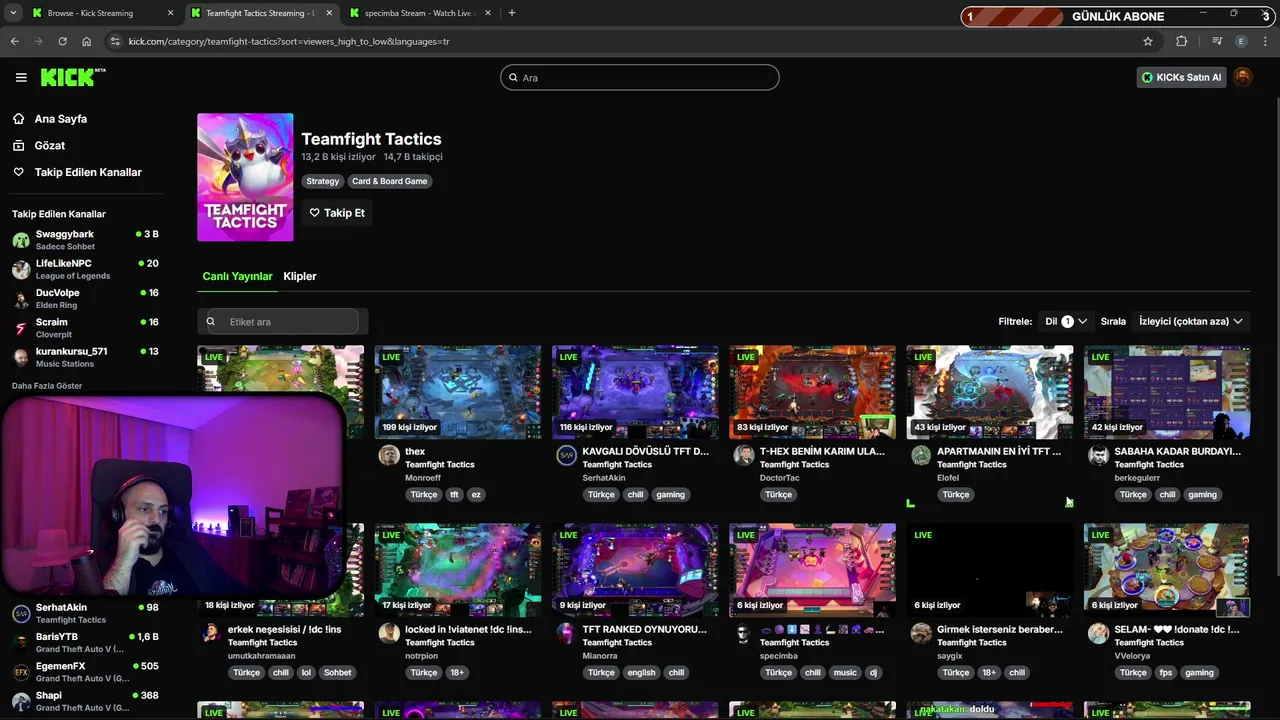Click dj tag under specimba stream
The height and width of the screenshot is (720, 1280).
[873, 672]
